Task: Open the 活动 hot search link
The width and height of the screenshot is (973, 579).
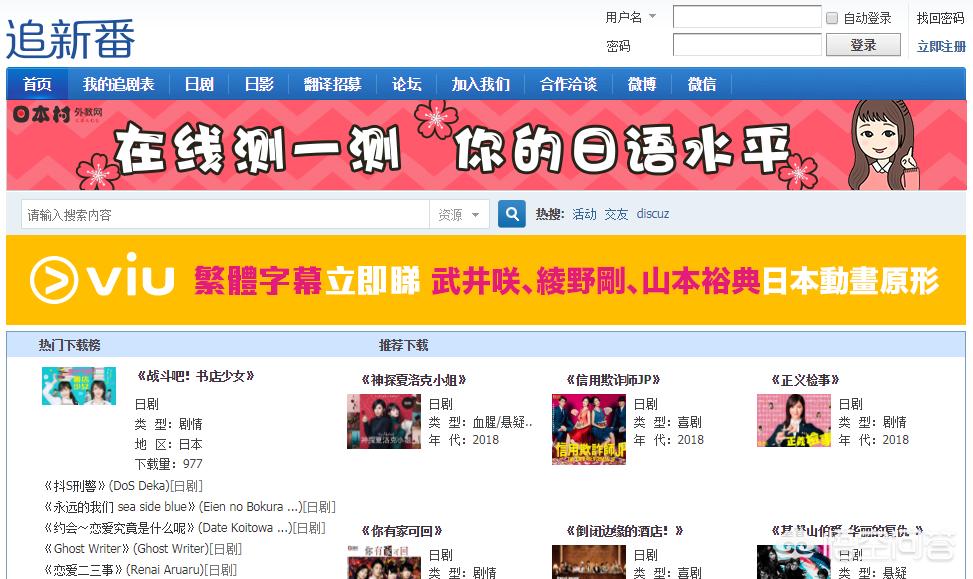Action: tap(584, 214)
